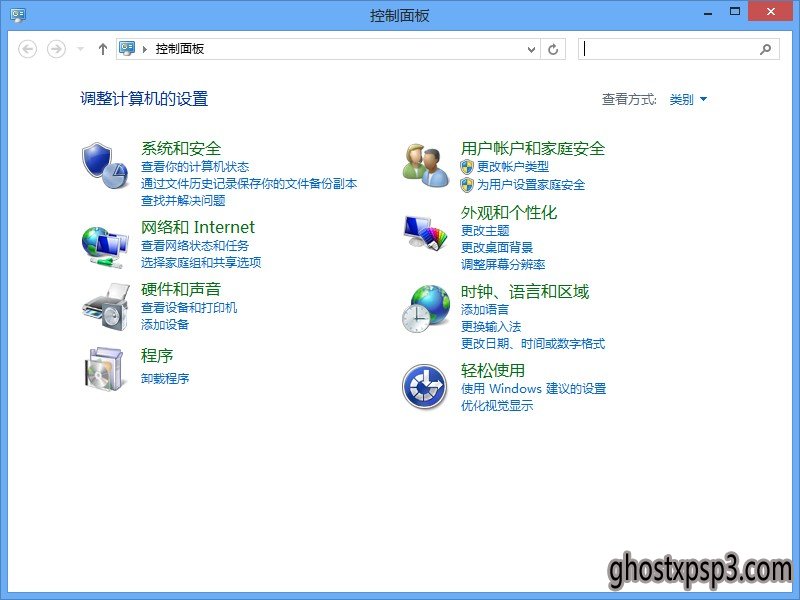Open 查看网络状态和任务
Screen dimensions: 800x600
pos(195,245)
